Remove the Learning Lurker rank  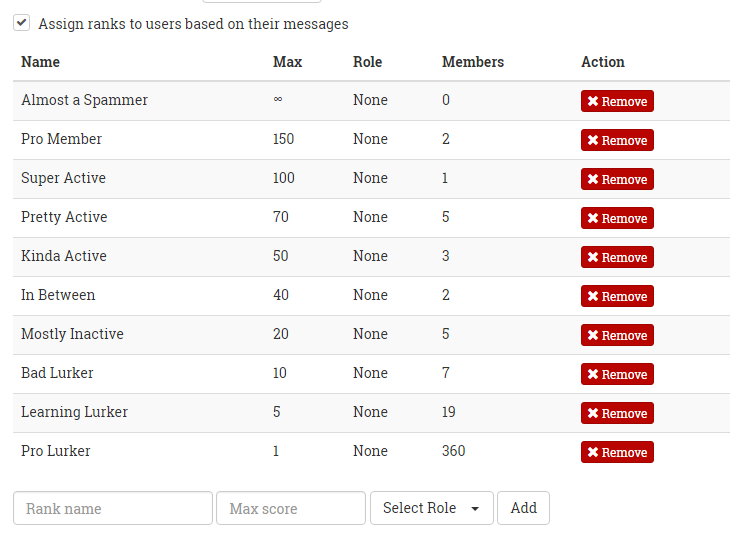pyautogui.click(x=617, y=413)
